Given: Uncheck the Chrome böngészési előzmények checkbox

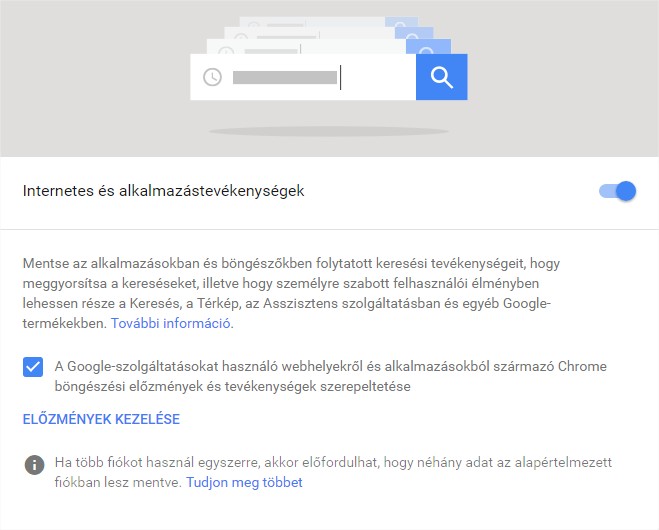Looking at the screenshot, I should [x=33, y=367].
